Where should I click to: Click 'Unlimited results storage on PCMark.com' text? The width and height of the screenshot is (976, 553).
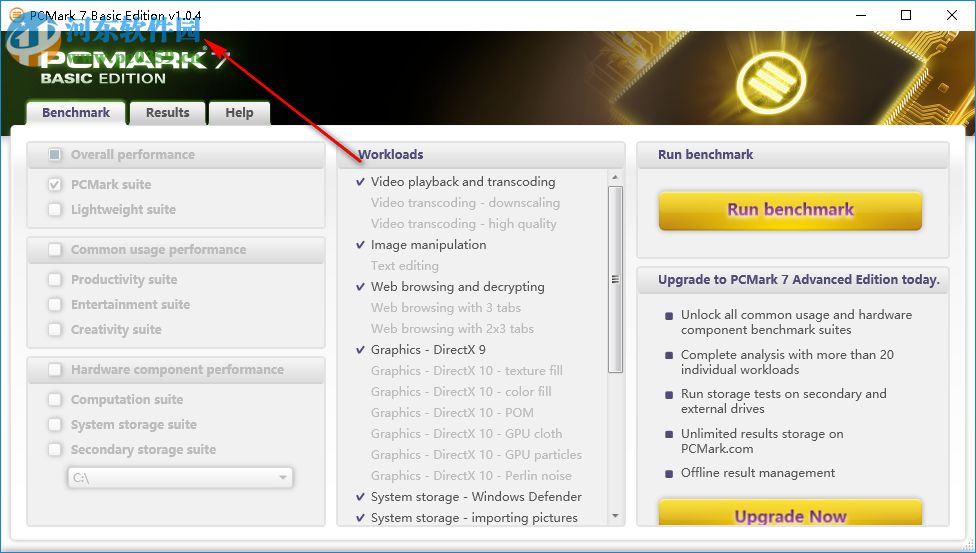(762, 441)
